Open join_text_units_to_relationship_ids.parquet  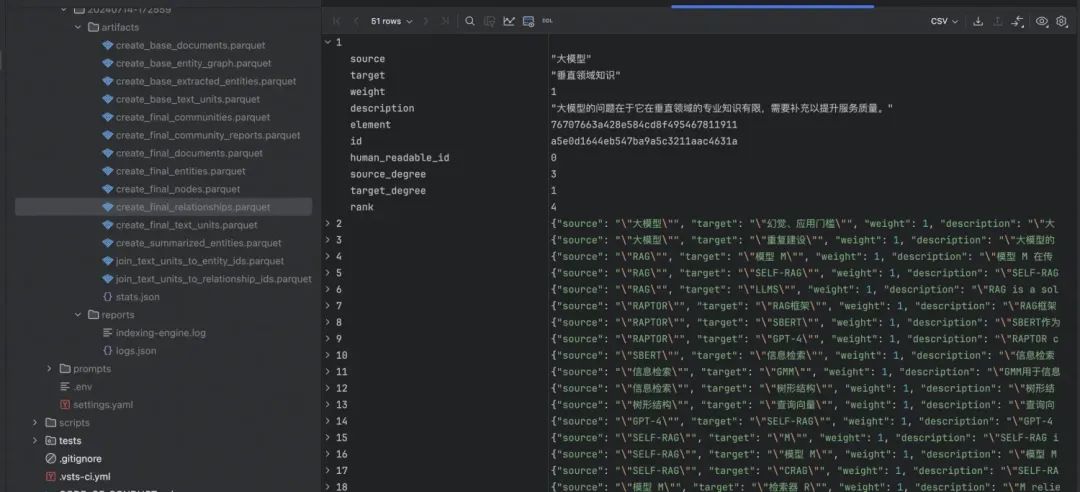tap(214, 279)
